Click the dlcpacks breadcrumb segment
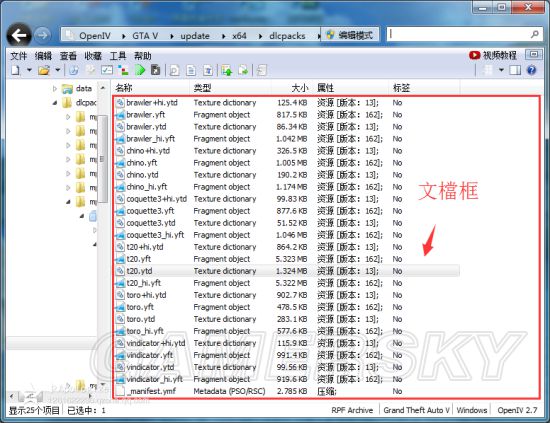This screenshot has width=550, height=423. click(287, 35)
